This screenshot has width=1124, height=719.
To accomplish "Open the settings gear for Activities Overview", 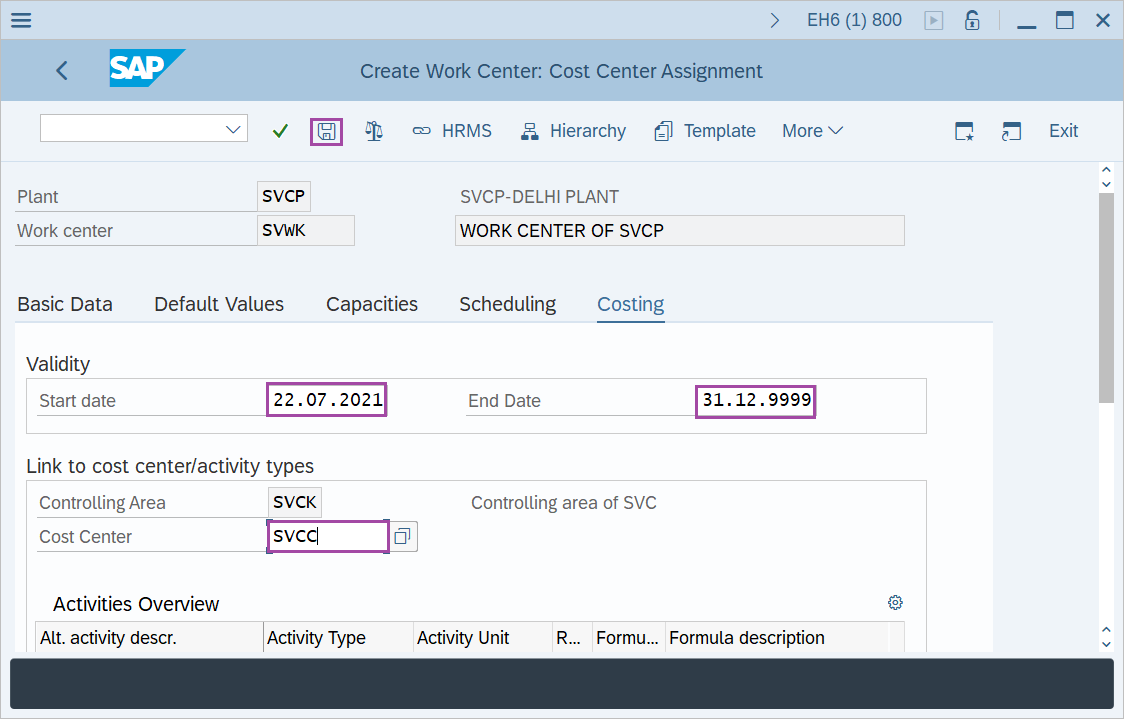I will pos(895,602).
